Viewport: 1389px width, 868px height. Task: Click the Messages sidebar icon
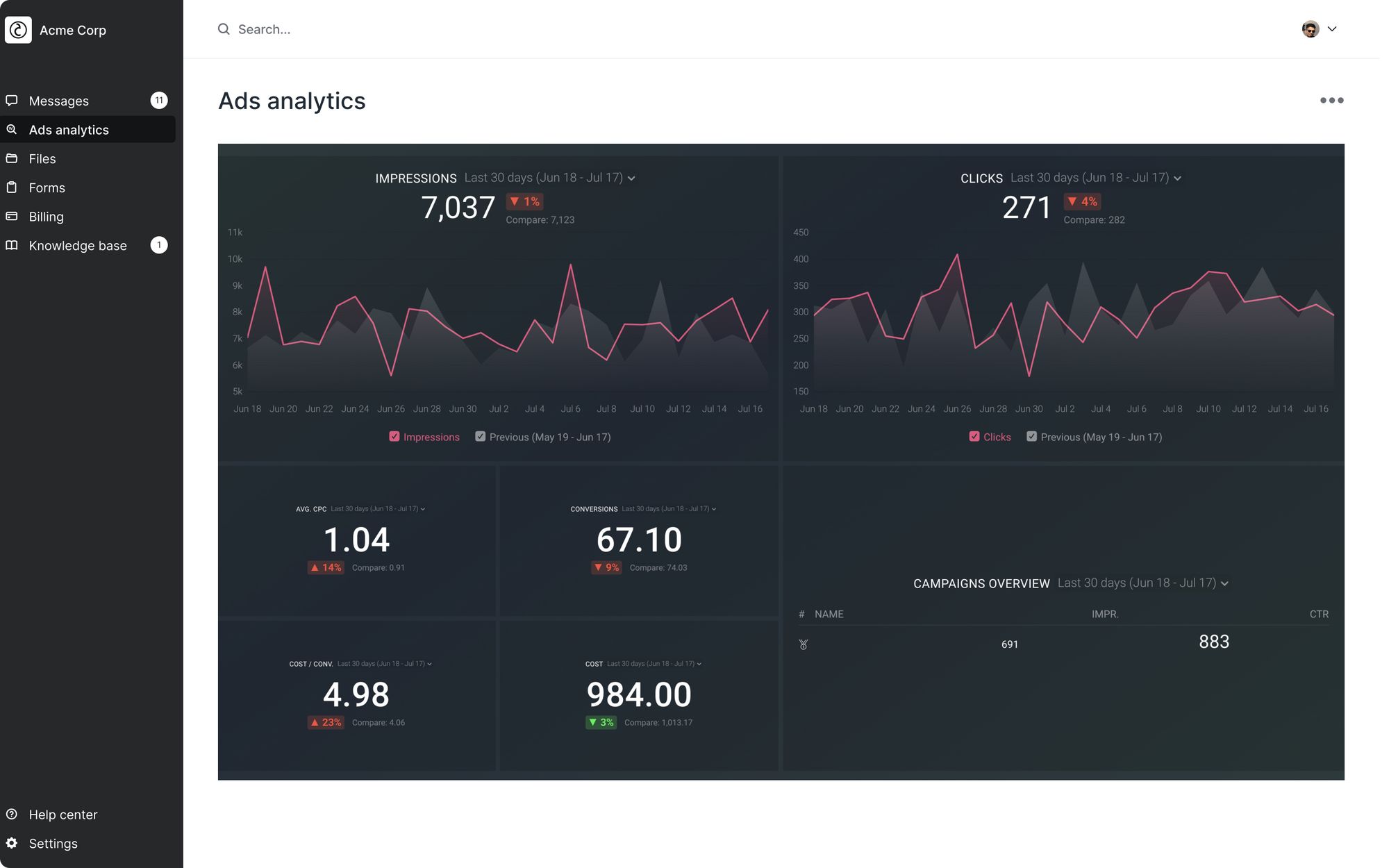tap(14, 100)
